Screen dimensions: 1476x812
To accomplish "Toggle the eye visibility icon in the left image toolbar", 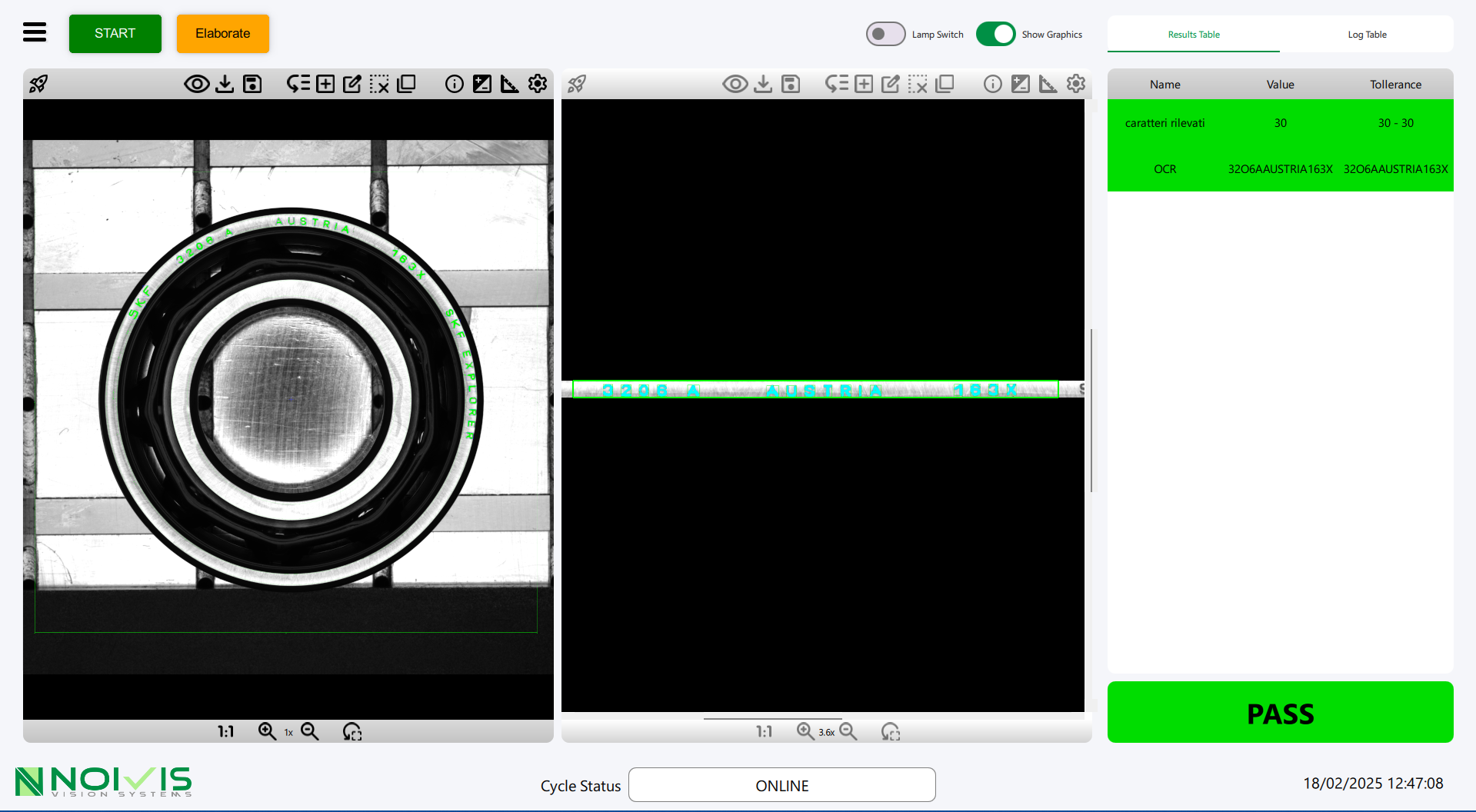I will point(197,84).
